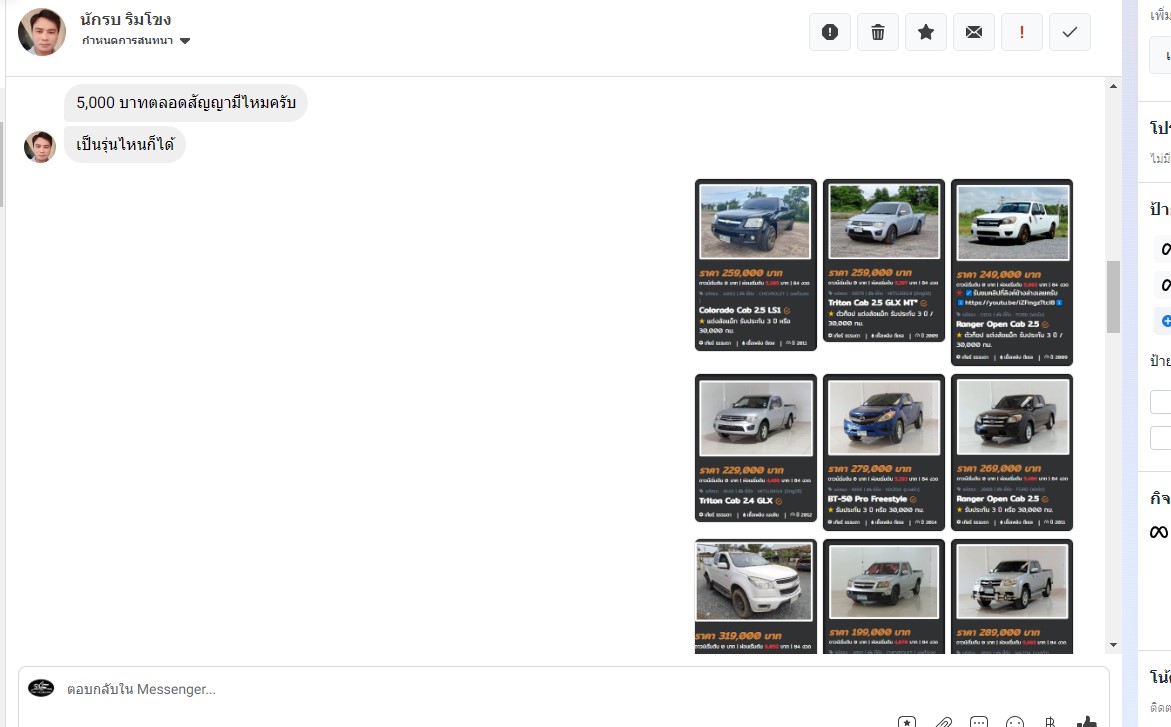Attach a file with paperclip icon

pyautogui.click(x=943, y=722)
